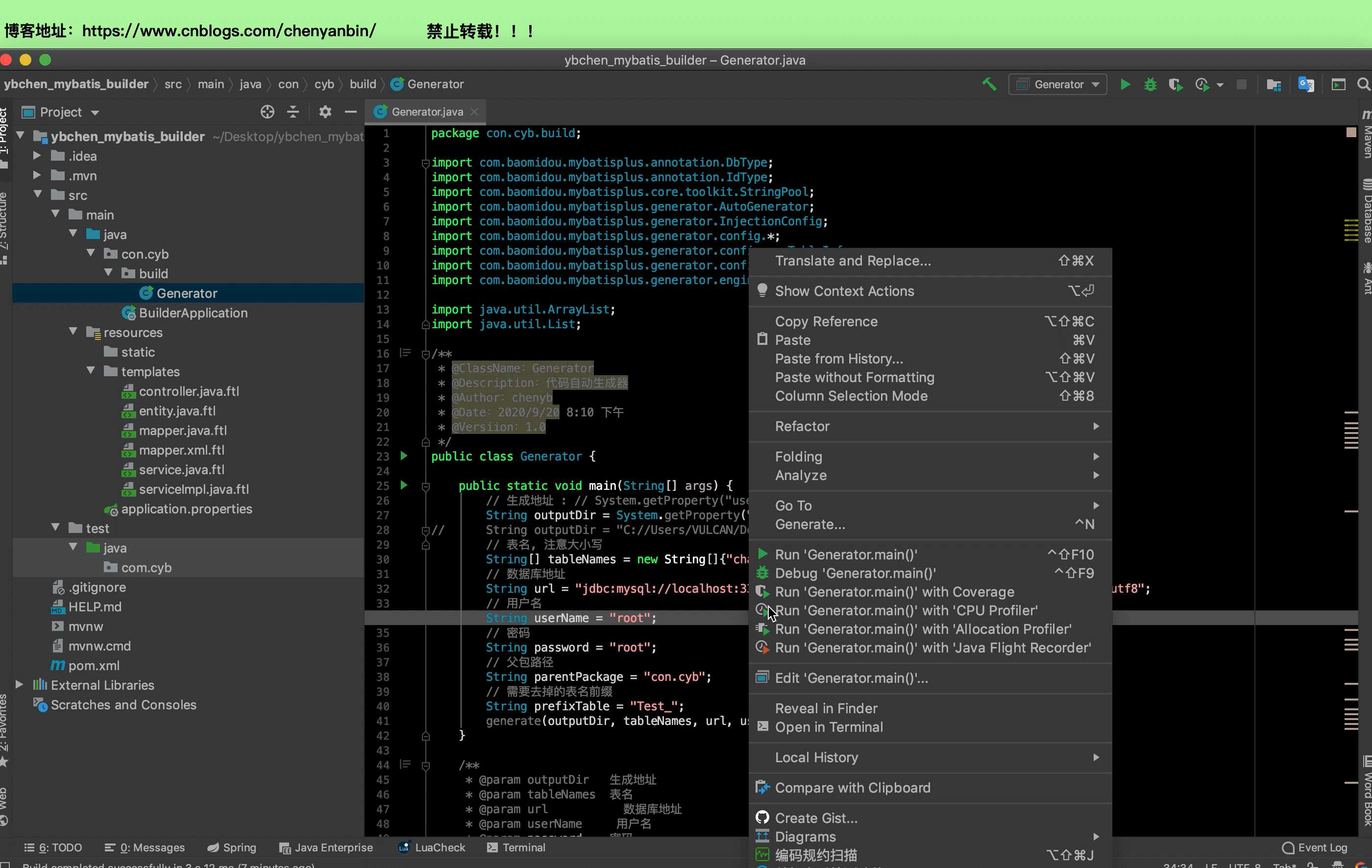Click the Search Everywhere magnifier icon
This screenshot has height=868, width=1372.
(1364, 84)
